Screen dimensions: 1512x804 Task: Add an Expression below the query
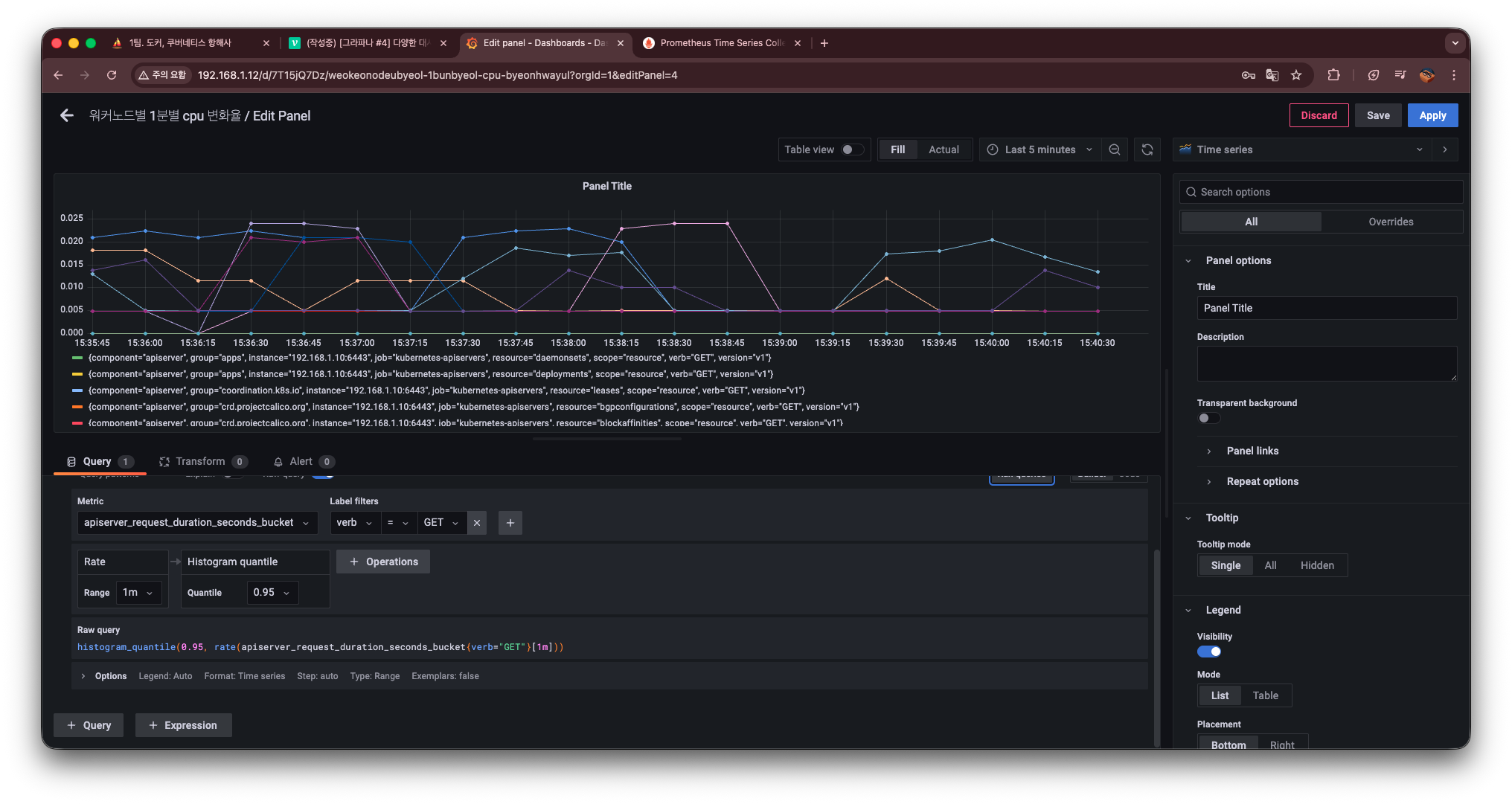point(183,725)
